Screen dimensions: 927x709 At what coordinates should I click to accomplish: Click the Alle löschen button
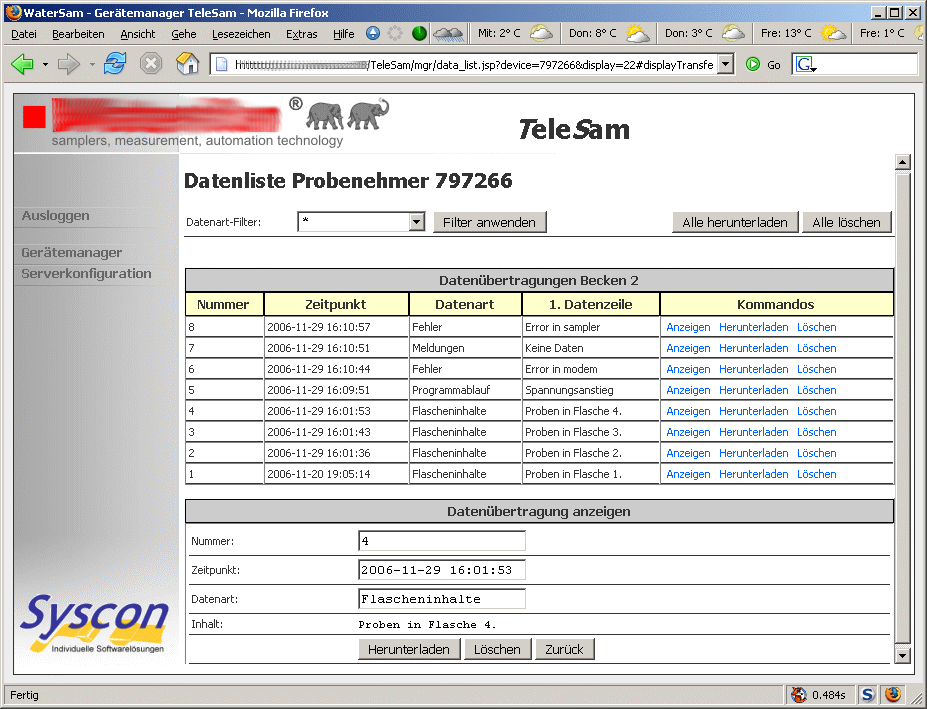[x=847, y=222]
